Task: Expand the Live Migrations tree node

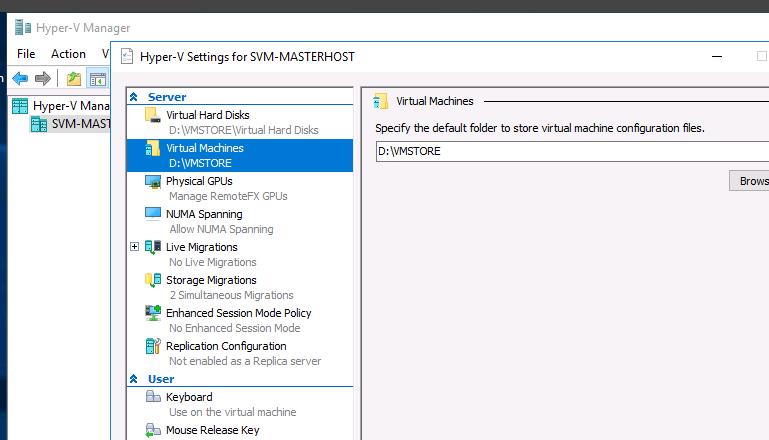Action: pyautogui.click(x=135, y=247)
